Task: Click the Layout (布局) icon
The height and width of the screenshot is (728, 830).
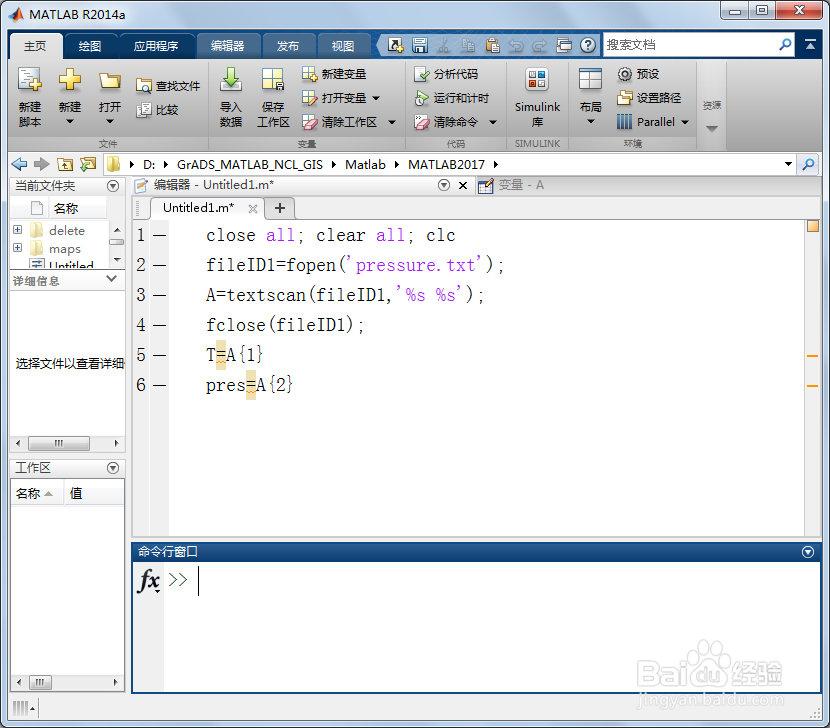Action: pos(590,80)
